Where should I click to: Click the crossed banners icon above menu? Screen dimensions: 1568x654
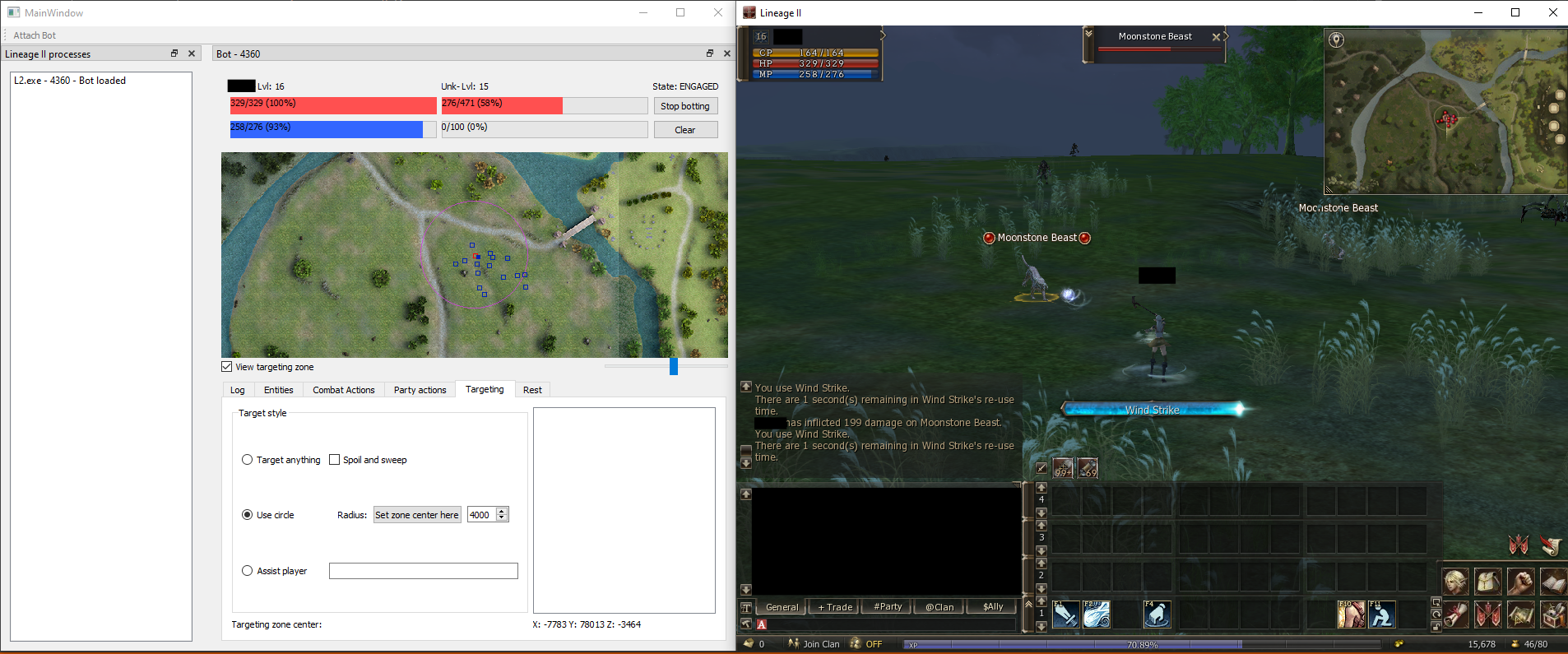[x=1518, y=545]
